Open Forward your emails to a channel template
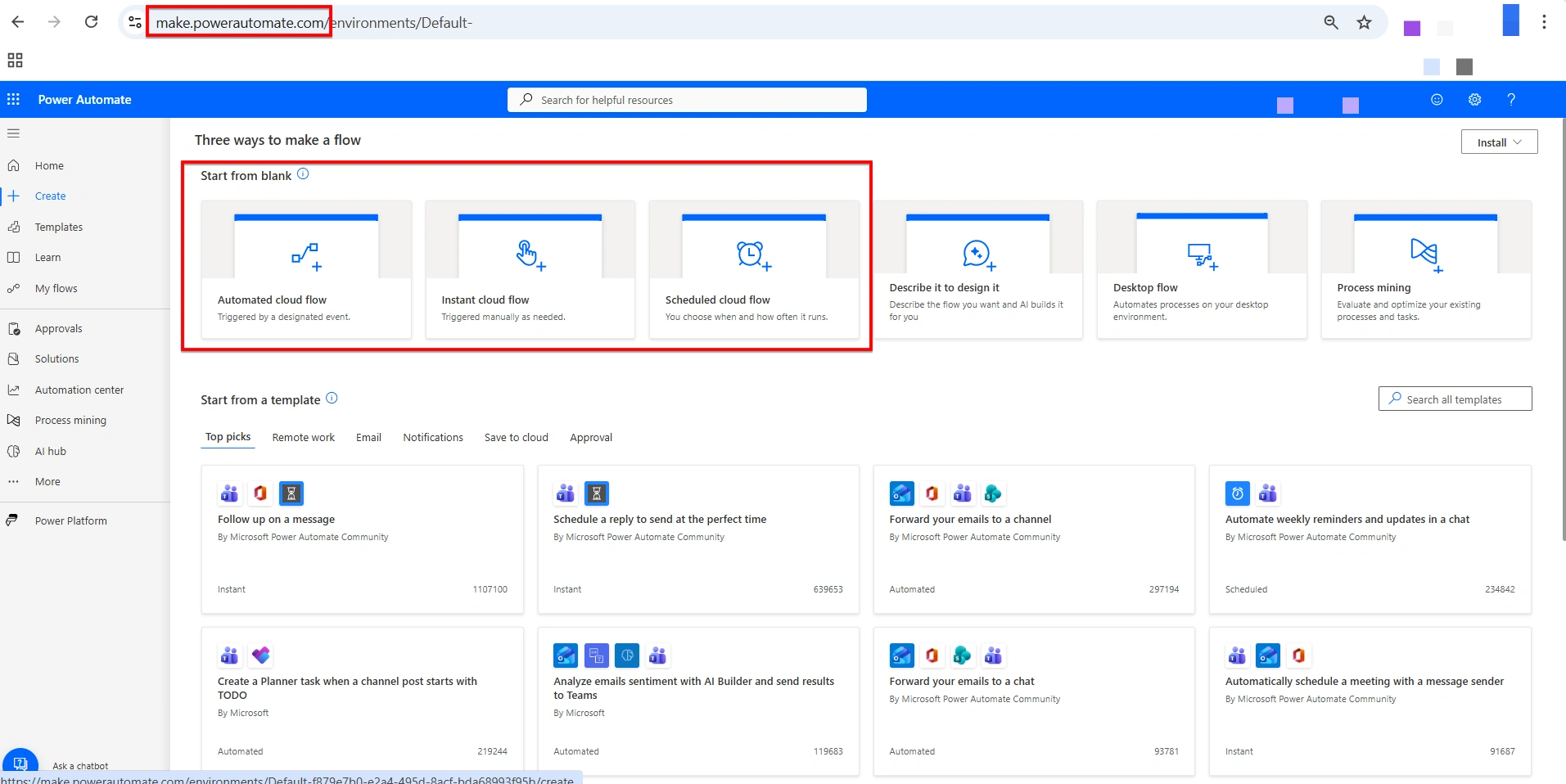This screenshot has width=1566, height=784. point(1034,539)
